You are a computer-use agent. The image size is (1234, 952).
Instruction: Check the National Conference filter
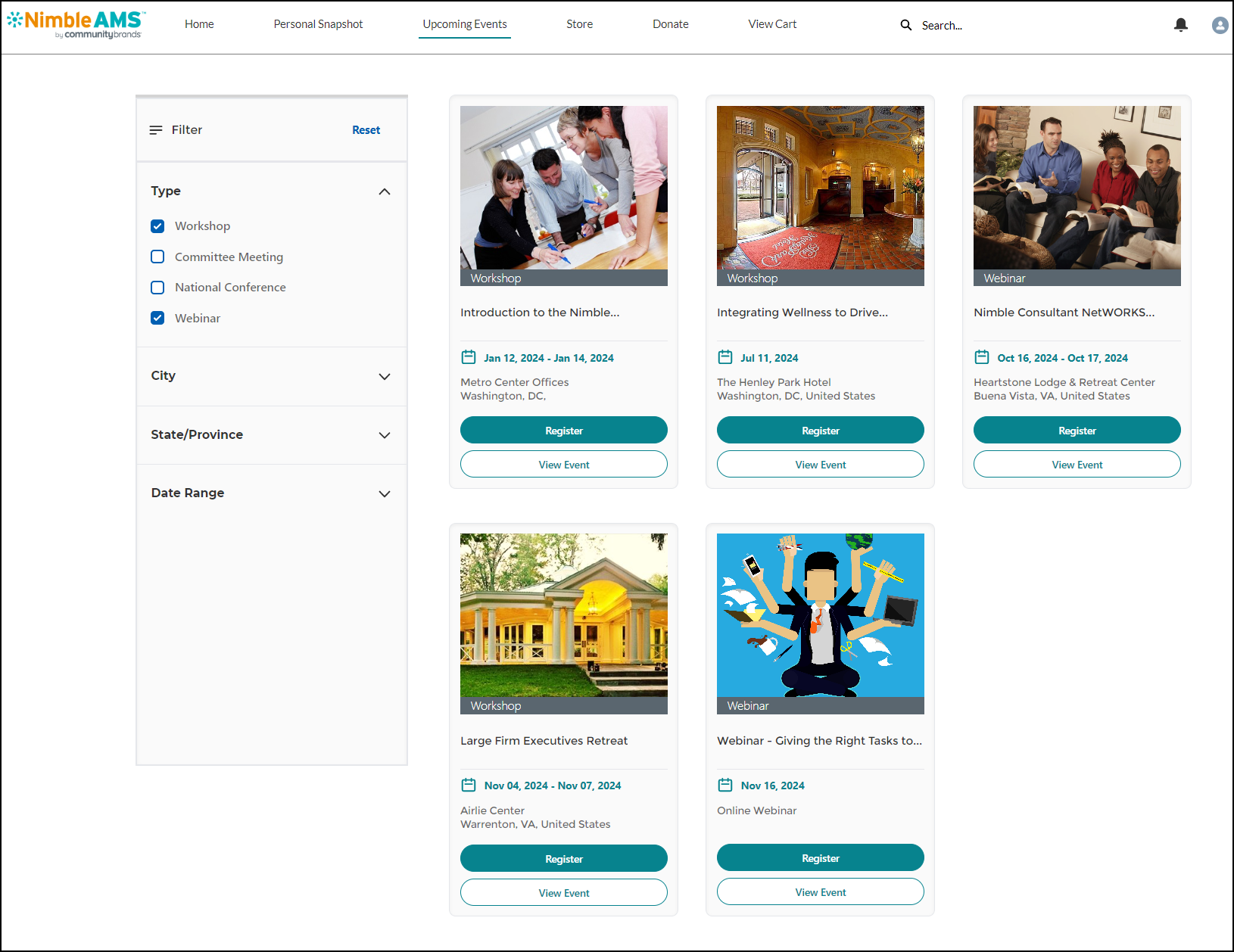tap(157, 288)
